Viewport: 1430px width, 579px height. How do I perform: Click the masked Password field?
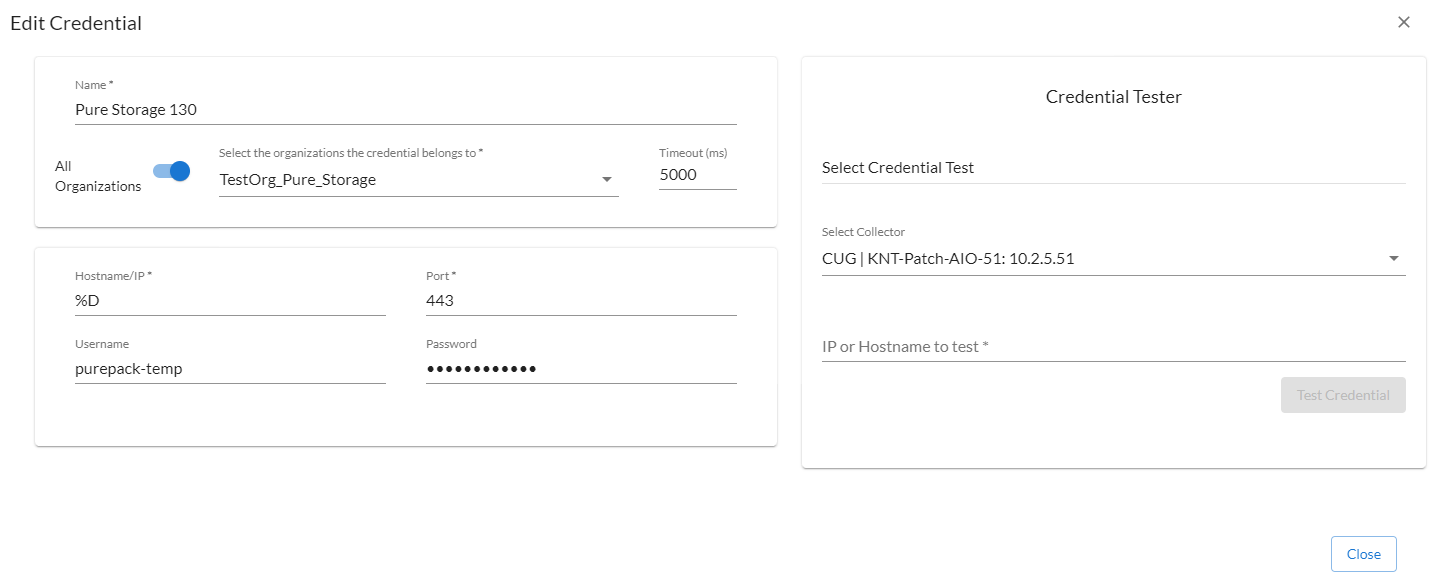(x=581, y=369)
